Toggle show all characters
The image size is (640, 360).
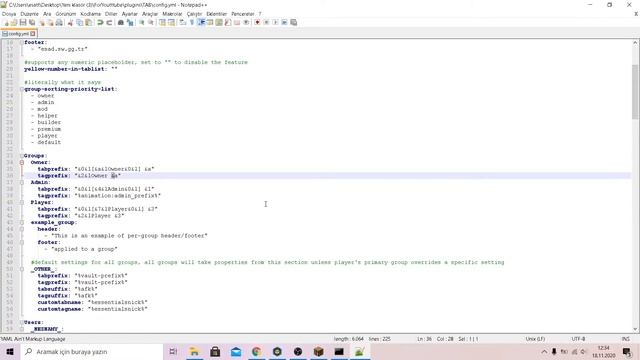192,22
